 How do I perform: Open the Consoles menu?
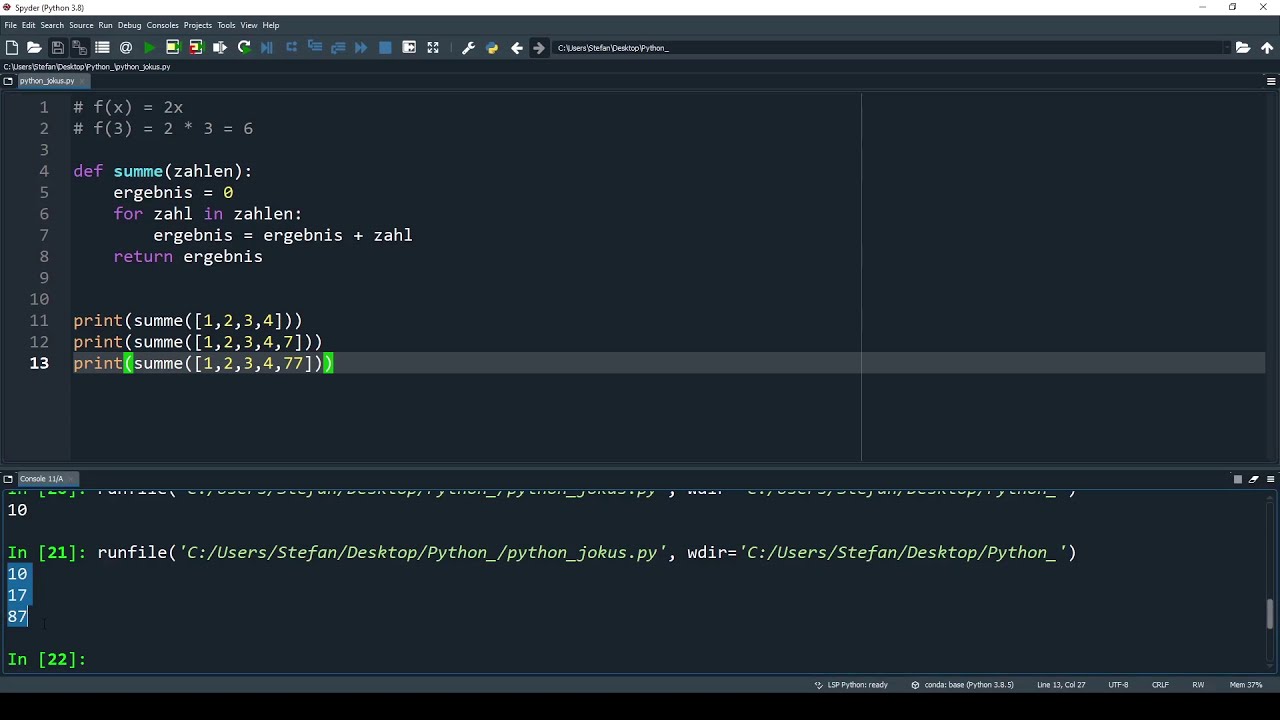(x=162, y=25)
